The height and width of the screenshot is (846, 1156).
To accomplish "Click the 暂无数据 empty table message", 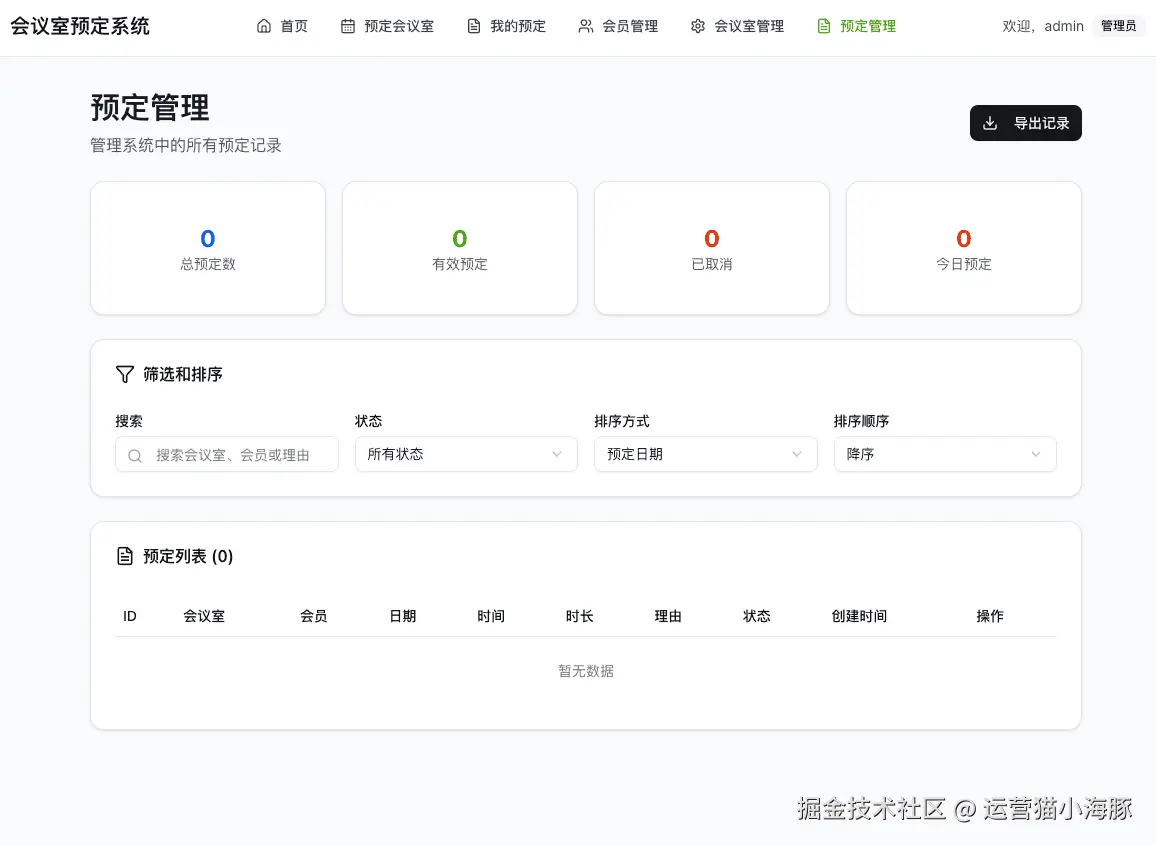I will tap(586, 671).
